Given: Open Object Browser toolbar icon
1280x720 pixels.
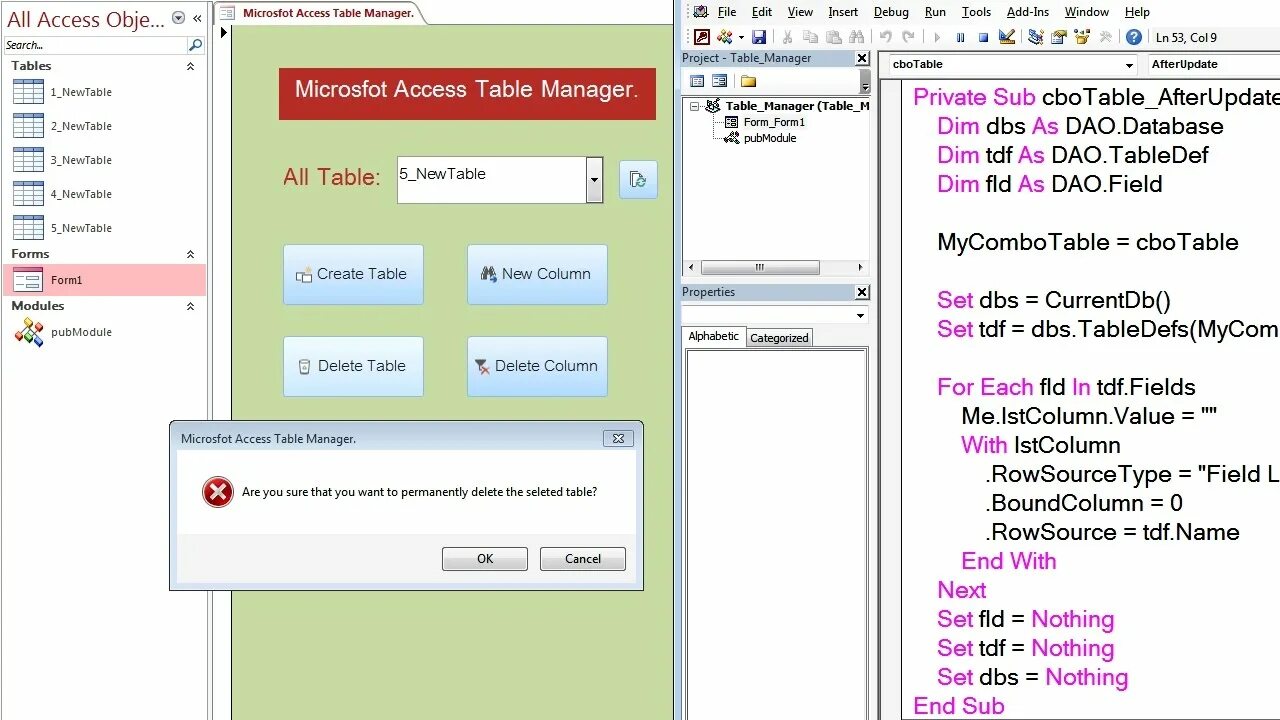Looking at the screenshot, I should [1082, 37].
